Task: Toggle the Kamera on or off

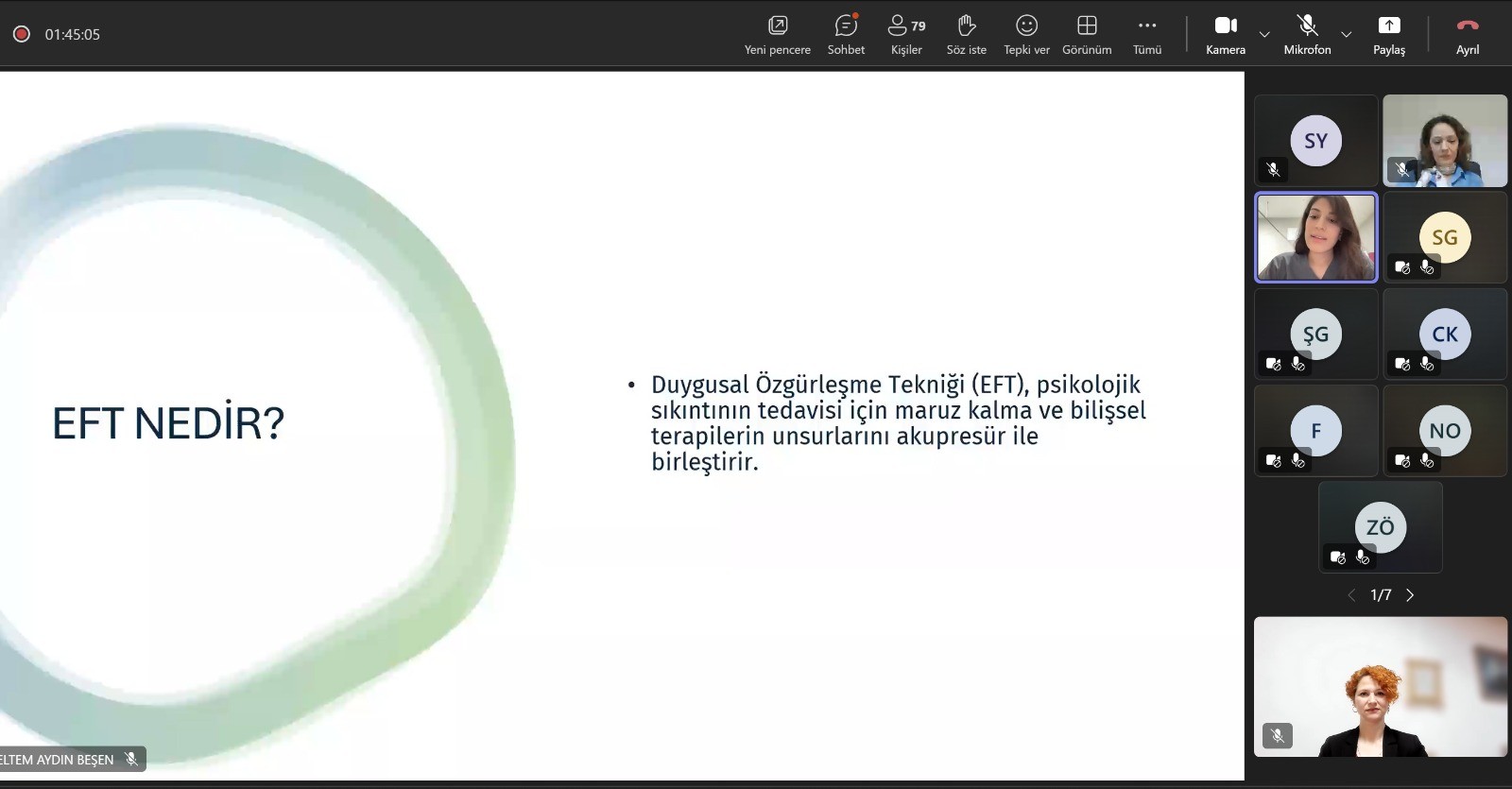Action: (x=1226, y=34)
